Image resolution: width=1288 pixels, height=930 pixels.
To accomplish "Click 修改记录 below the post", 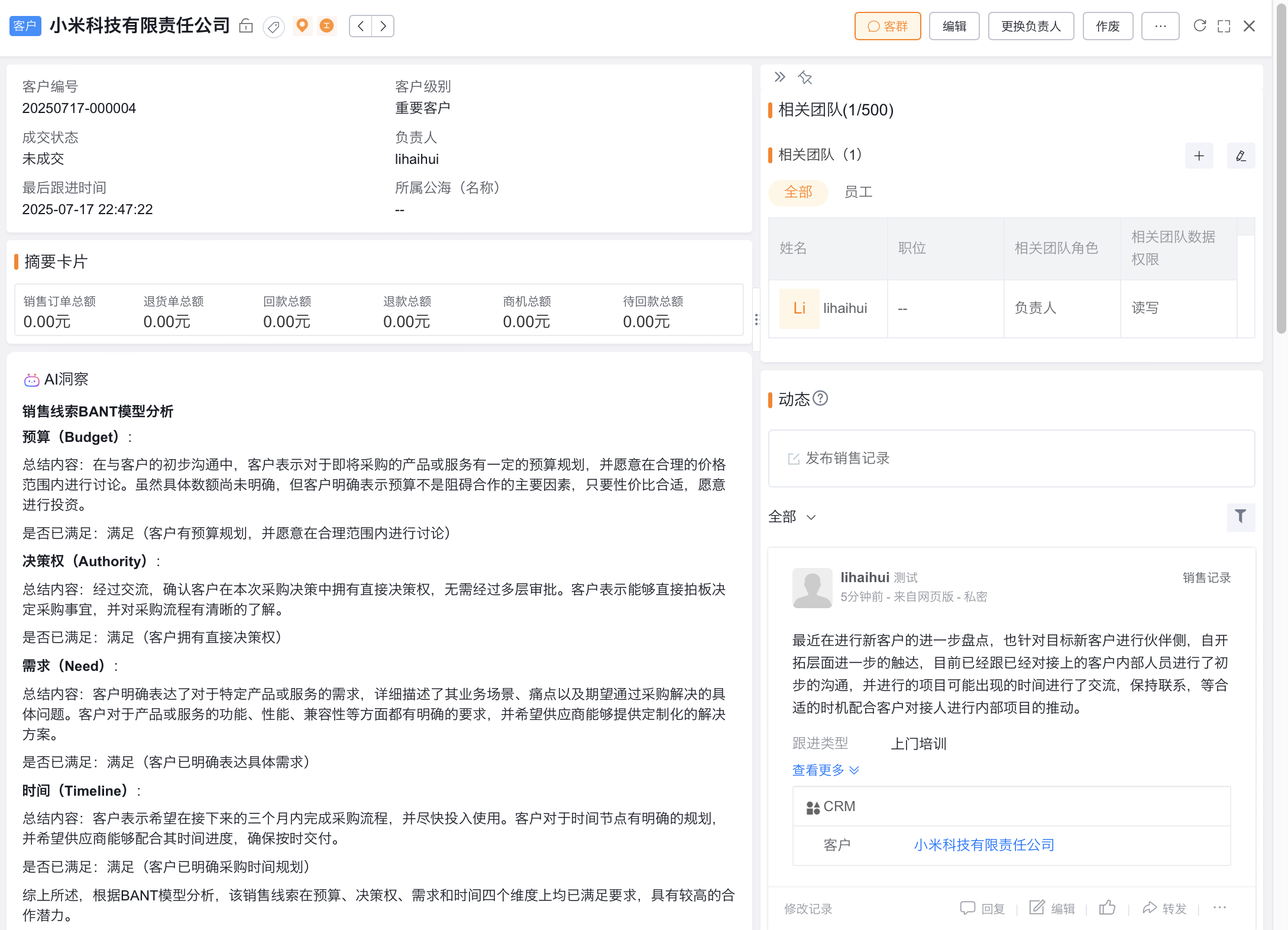I will tap(808, 909).
